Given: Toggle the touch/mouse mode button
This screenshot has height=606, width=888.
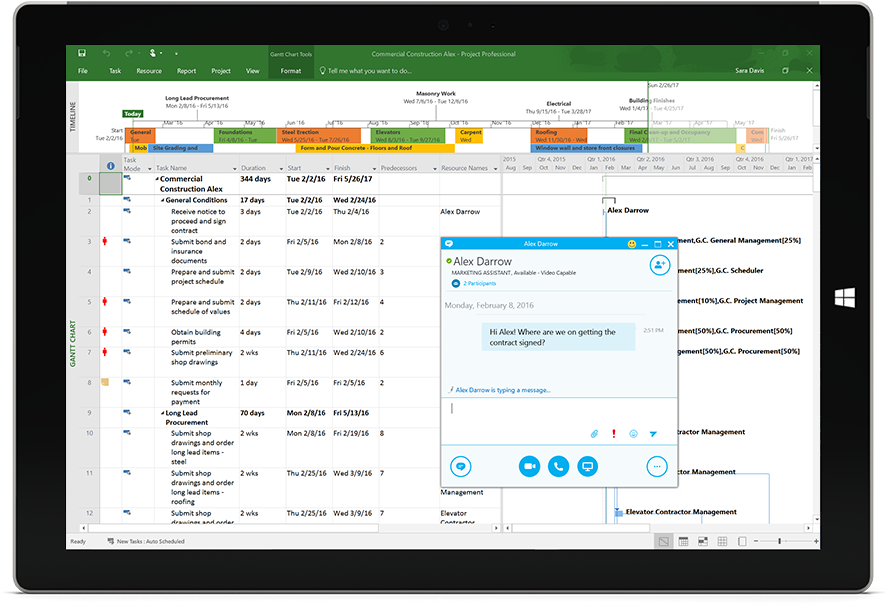Looking at the screenshot, I should [152, 53].
